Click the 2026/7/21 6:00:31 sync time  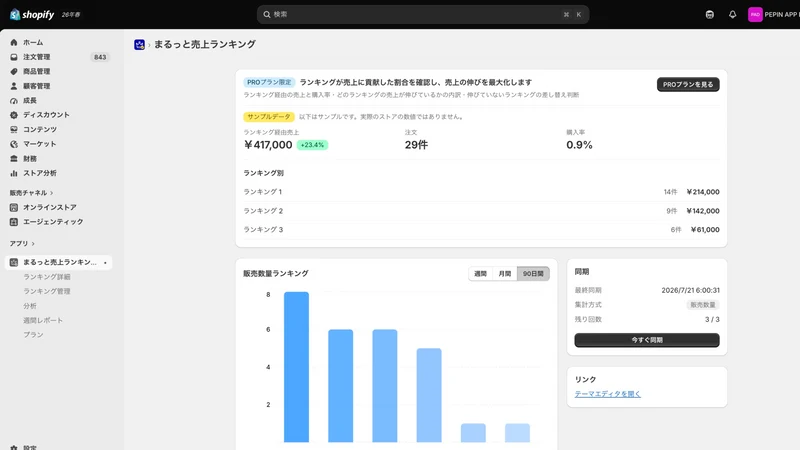coord(690,290)
